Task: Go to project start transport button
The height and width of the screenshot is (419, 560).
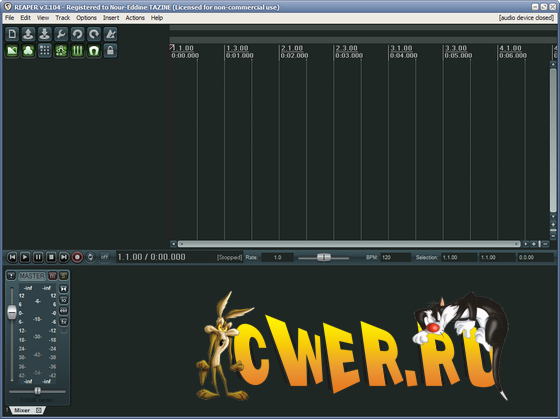Action: tap(12, 257)
